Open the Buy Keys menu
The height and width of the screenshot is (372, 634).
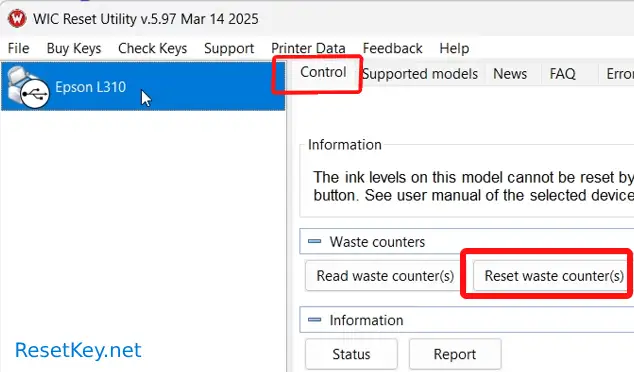(x=74, y=49)
